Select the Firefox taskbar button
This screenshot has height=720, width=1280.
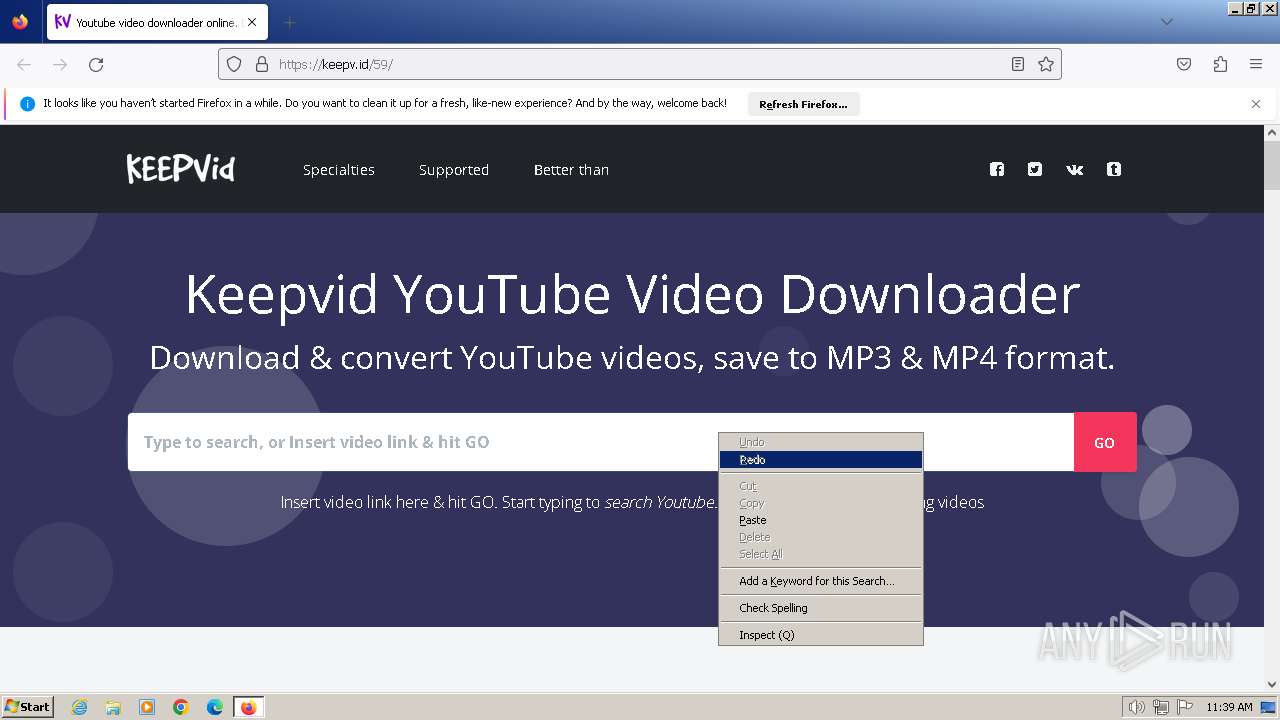[248, 707]
